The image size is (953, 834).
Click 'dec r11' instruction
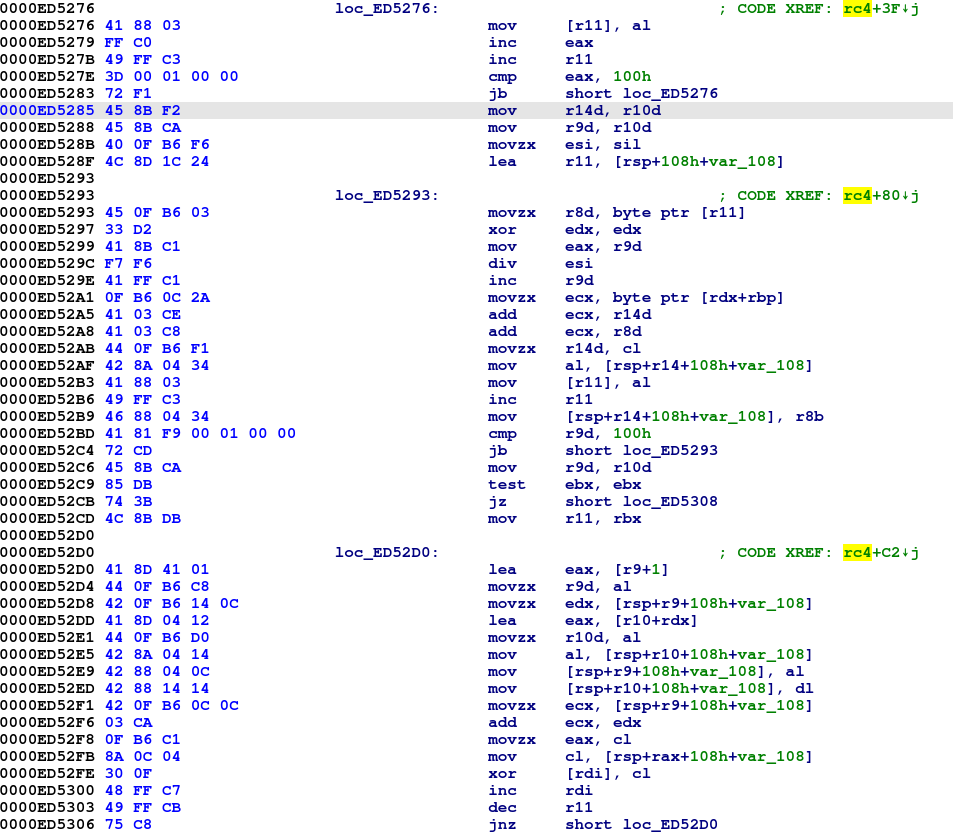coord(540,808)
